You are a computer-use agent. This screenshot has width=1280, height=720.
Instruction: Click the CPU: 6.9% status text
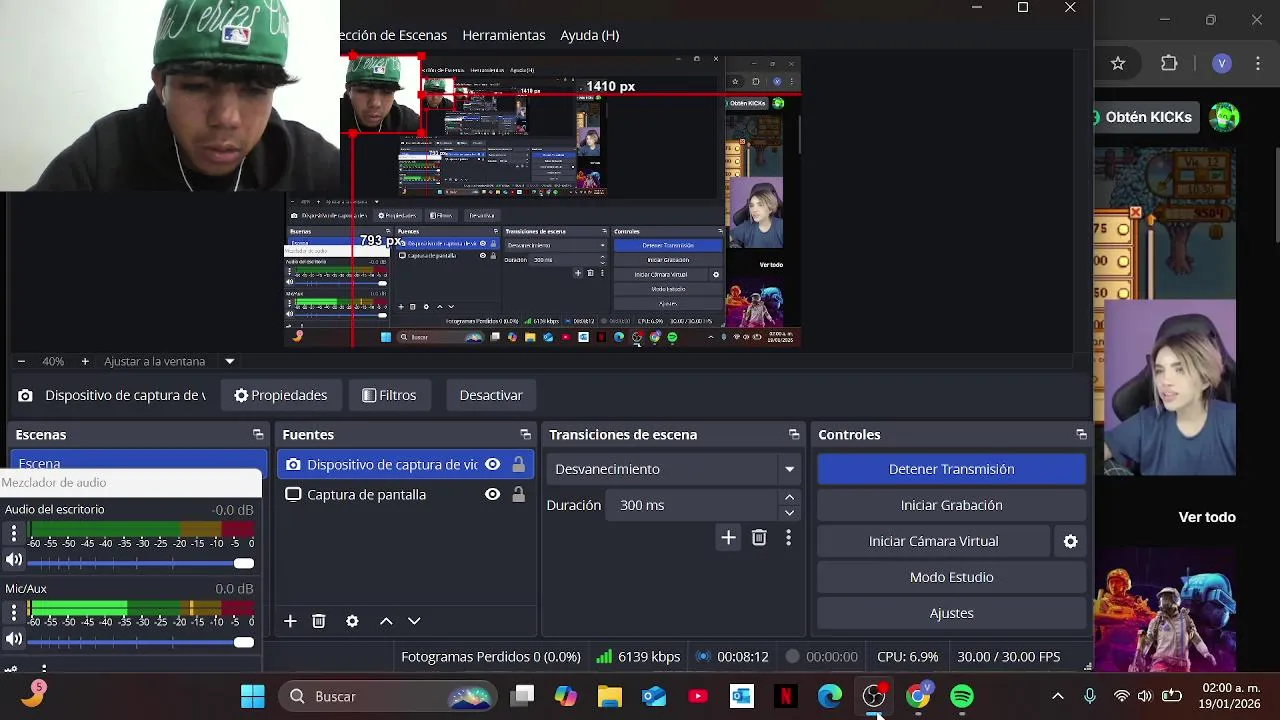907,657
